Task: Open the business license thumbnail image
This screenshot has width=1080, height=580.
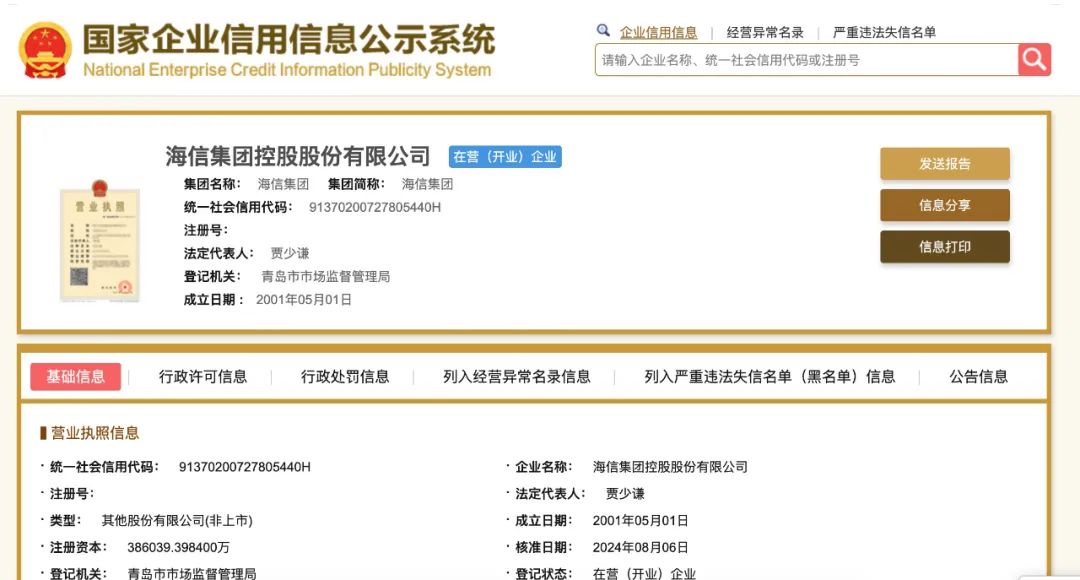Action: point(99,241)
